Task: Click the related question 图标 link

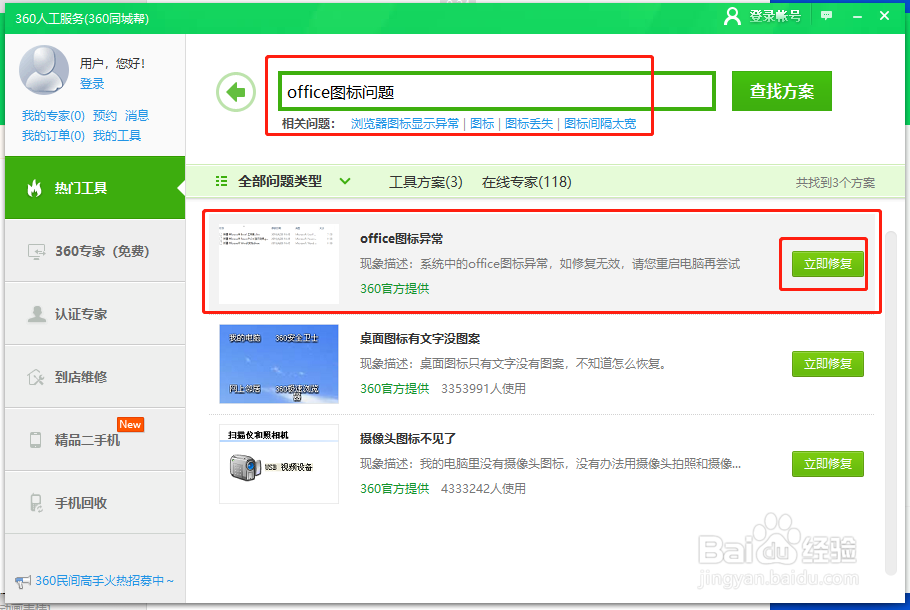Action: pyautogui.click(x=482, y=124)
